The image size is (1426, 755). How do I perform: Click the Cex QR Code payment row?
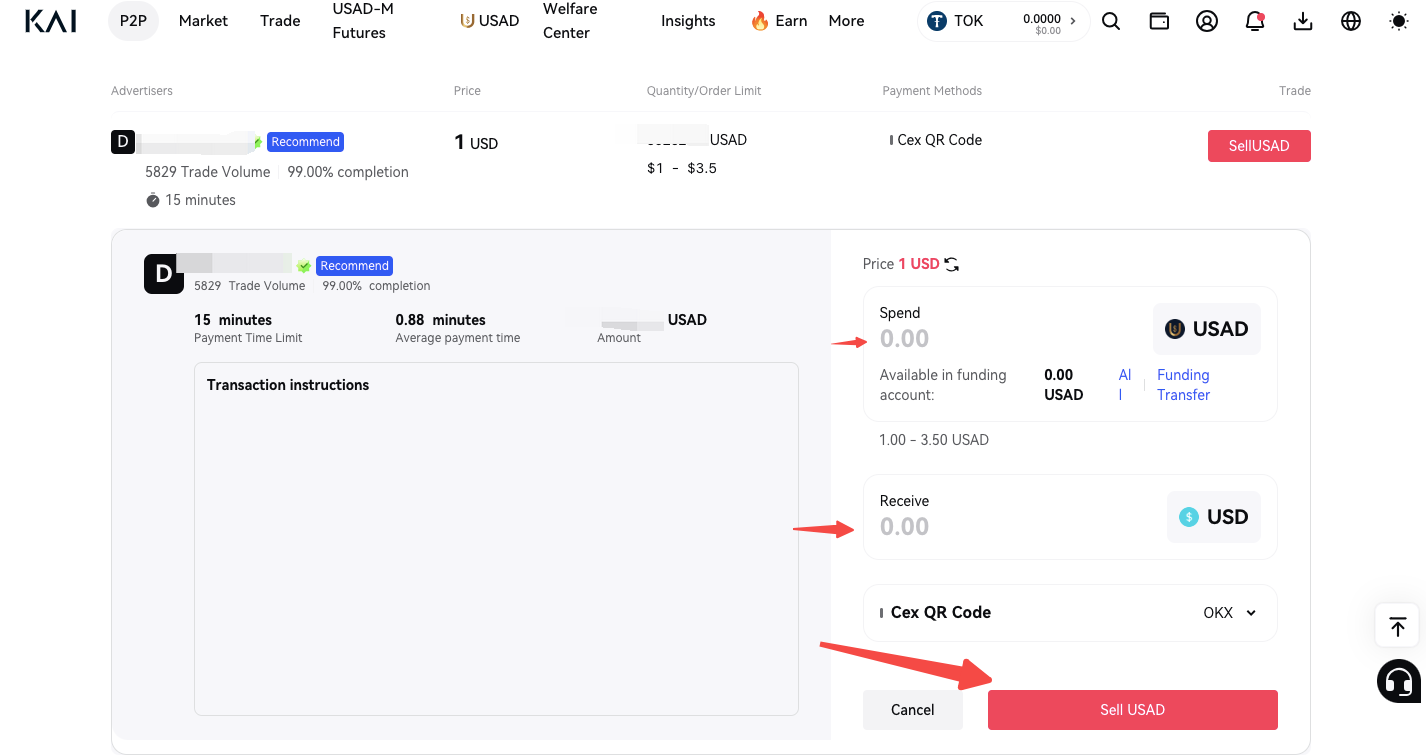click(x=1070, y=613)
